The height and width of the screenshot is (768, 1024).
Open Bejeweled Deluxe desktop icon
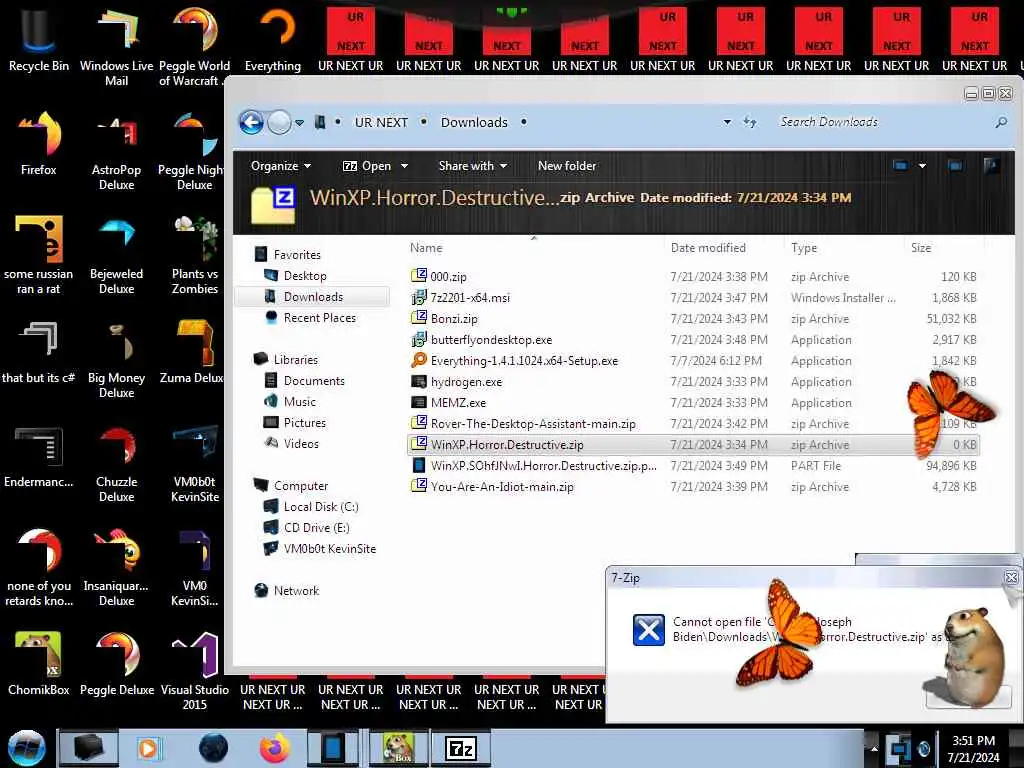click(x=116, y=253)
